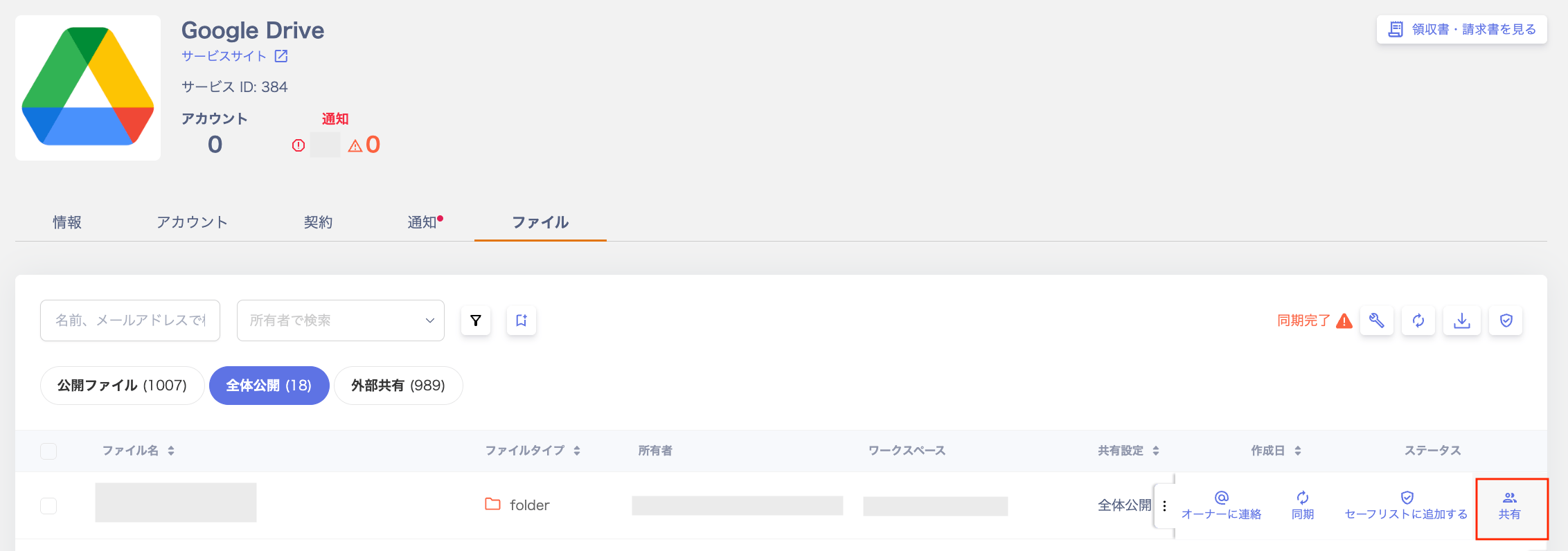Switch to the 情報 tab
Screen dimensions: 1568x551
(67, 222)
